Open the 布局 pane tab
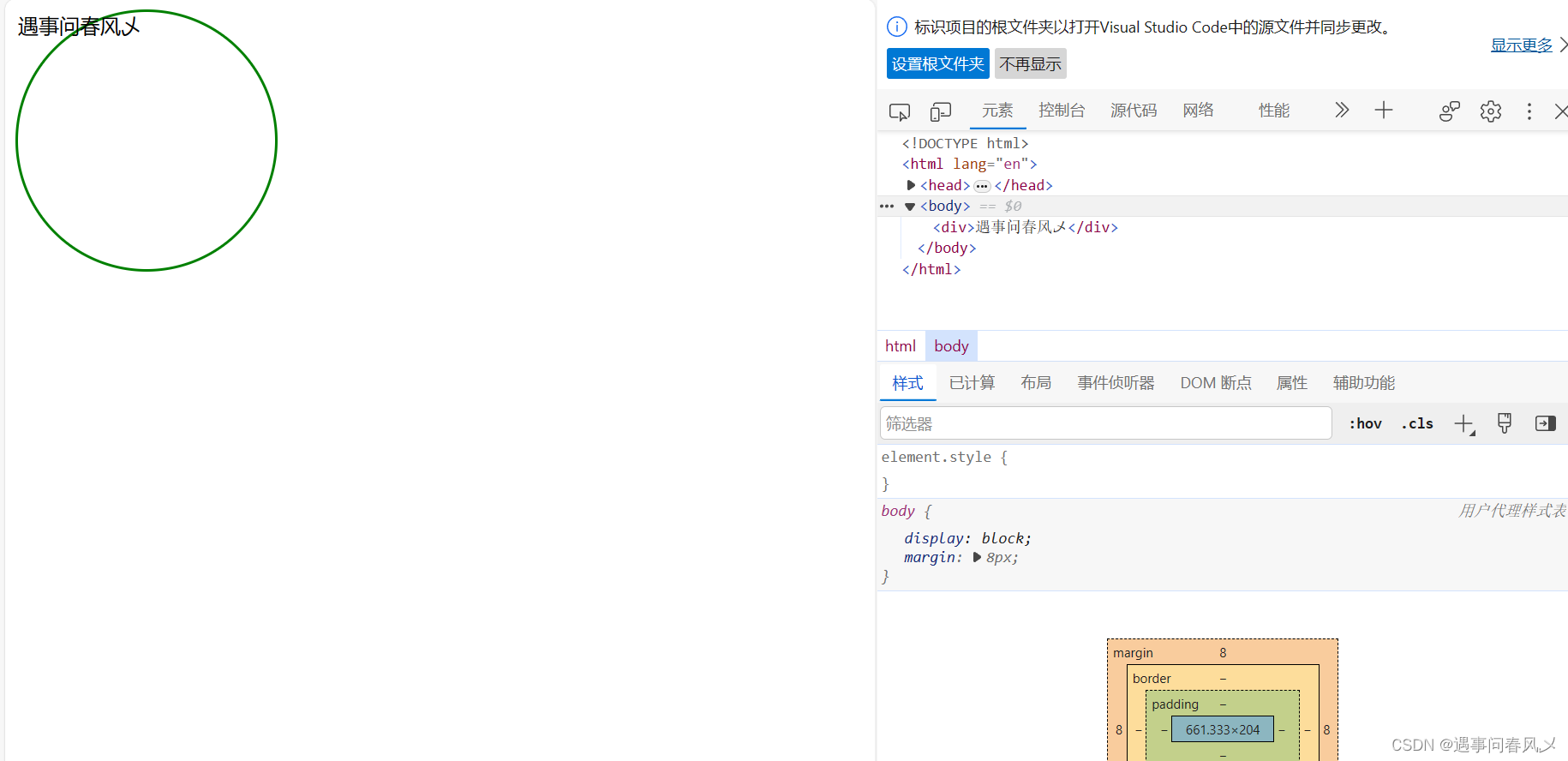The height and width of the screenshot is (761, 1568). (x=1036, y=383)
